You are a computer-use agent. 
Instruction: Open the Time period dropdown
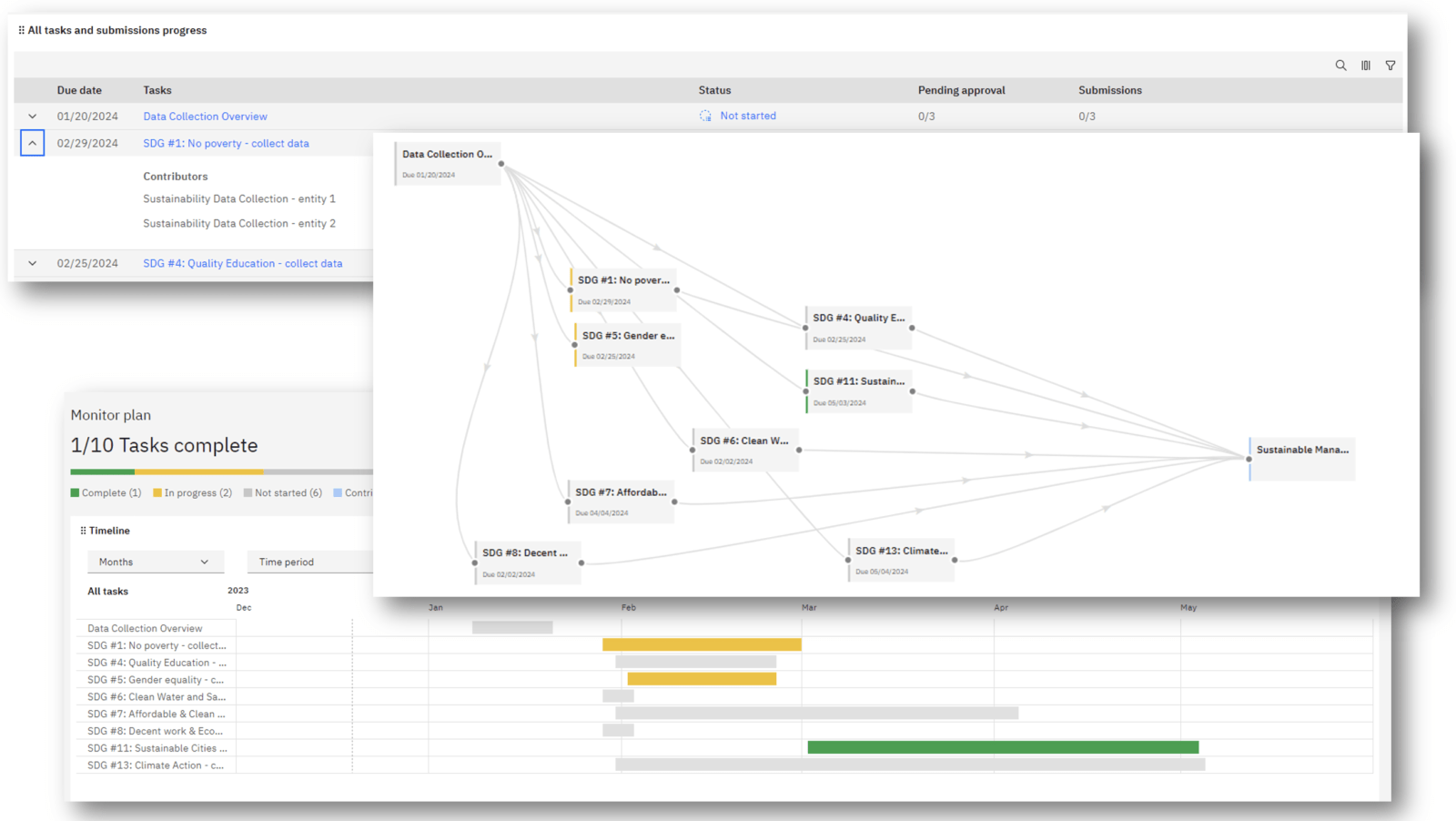coord(310,562)
